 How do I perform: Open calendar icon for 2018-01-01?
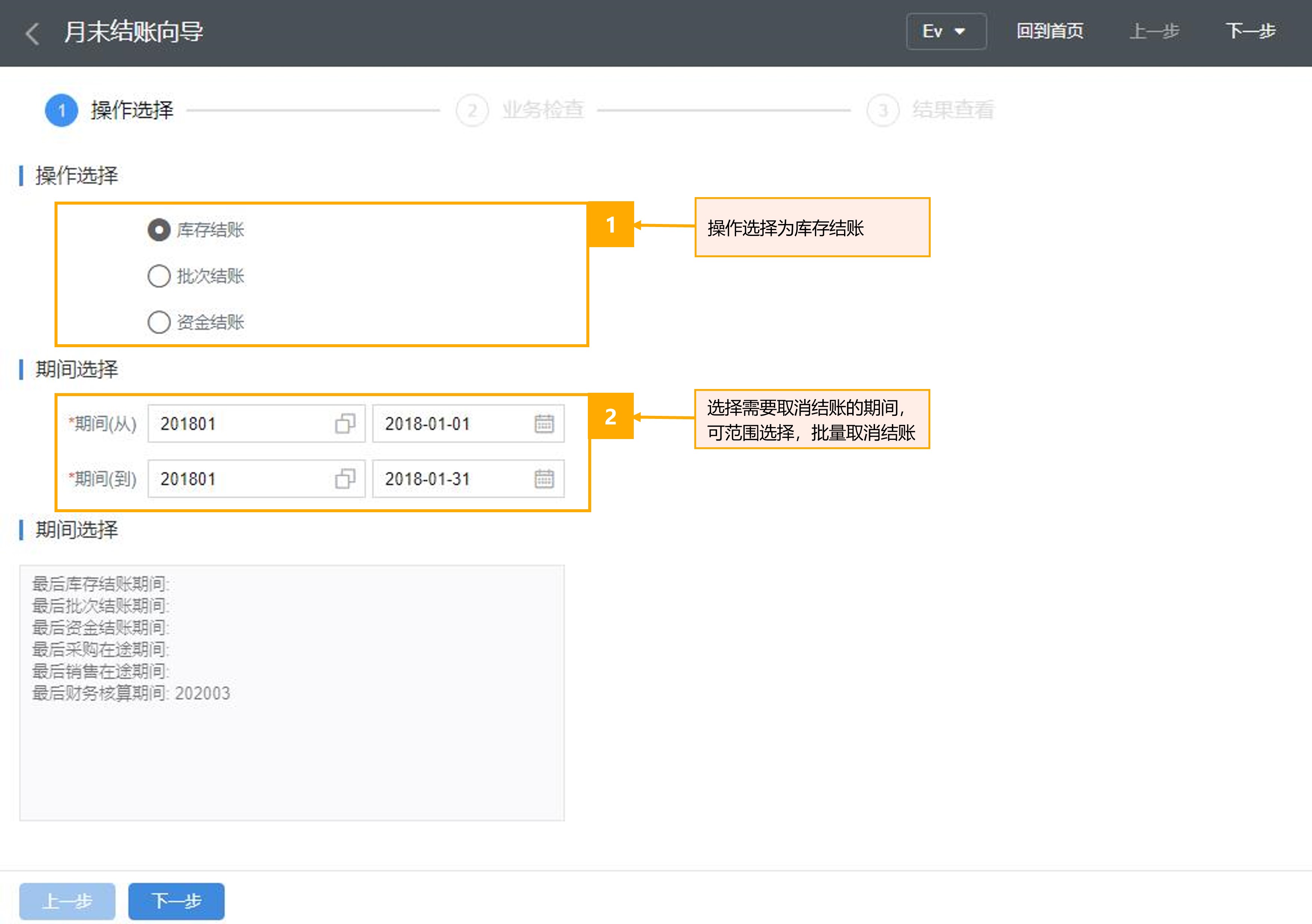click(x=544, y=424)
